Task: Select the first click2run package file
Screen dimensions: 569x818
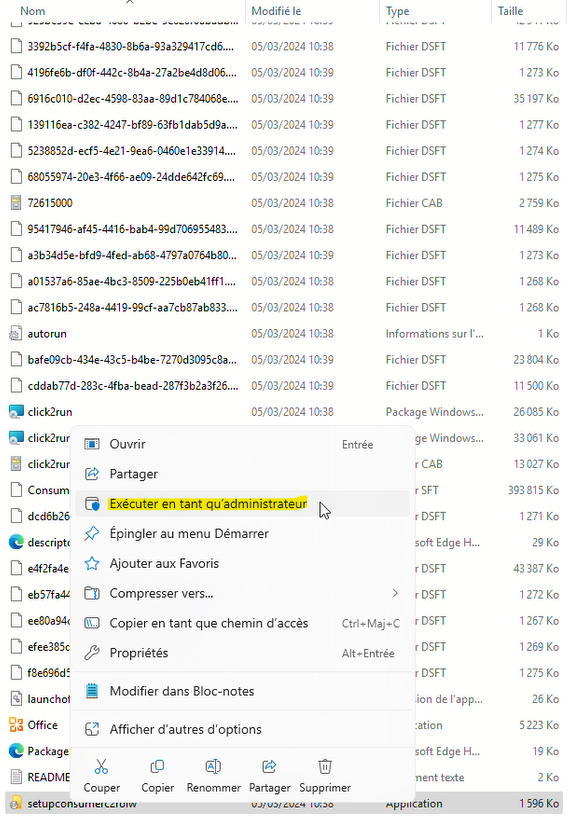Action: (x=50, y=412)
